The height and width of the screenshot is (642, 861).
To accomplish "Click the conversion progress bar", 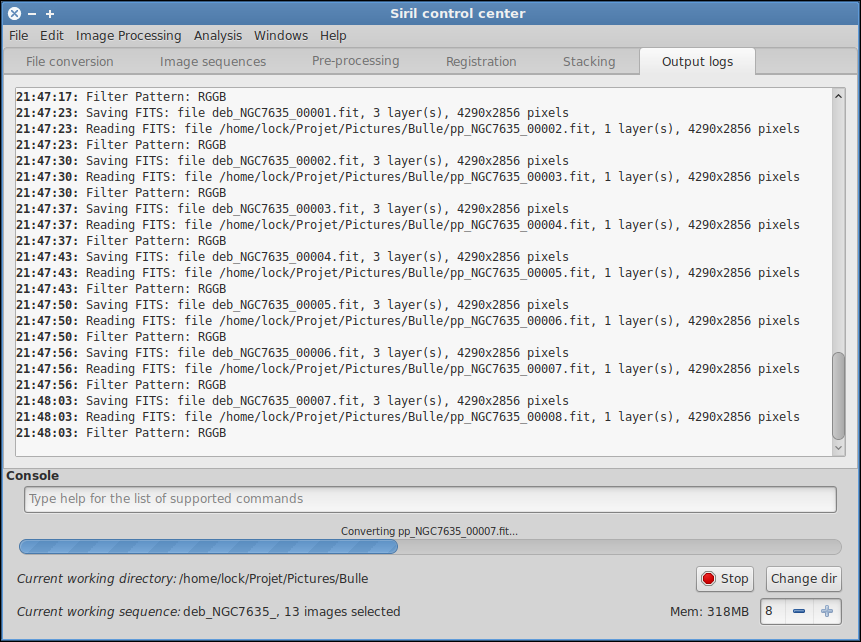I will [430, 547].
